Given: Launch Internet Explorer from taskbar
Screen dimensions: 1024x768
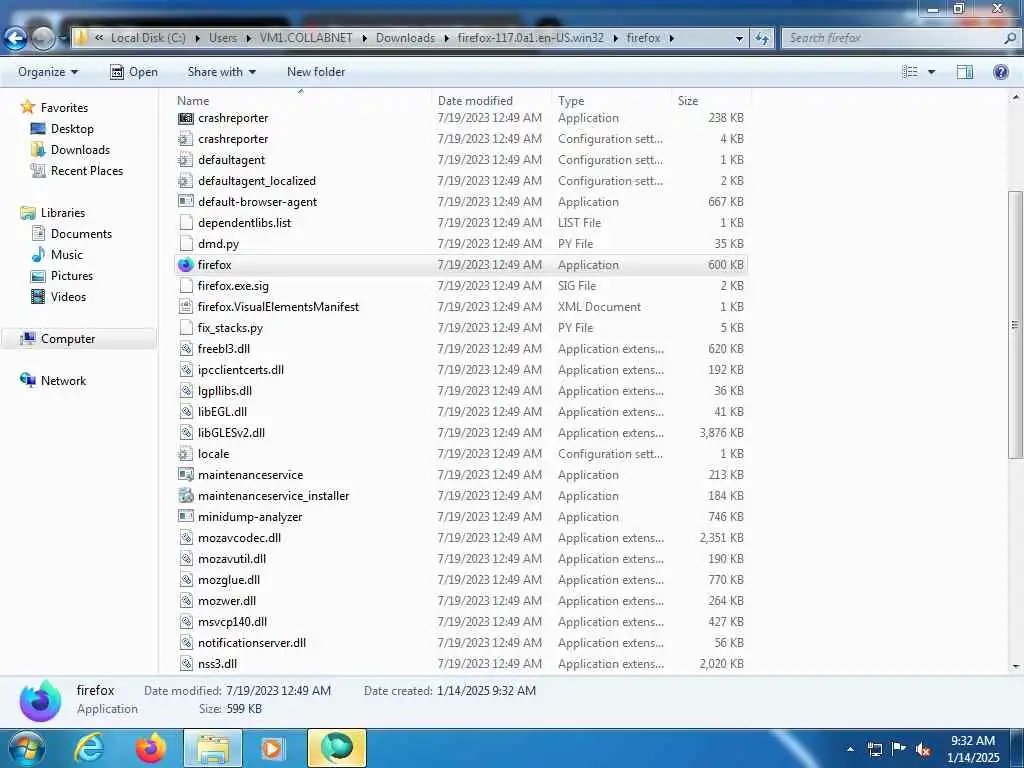Looking at the screenshot, I should pyautogui.click(x=88, y=748).
